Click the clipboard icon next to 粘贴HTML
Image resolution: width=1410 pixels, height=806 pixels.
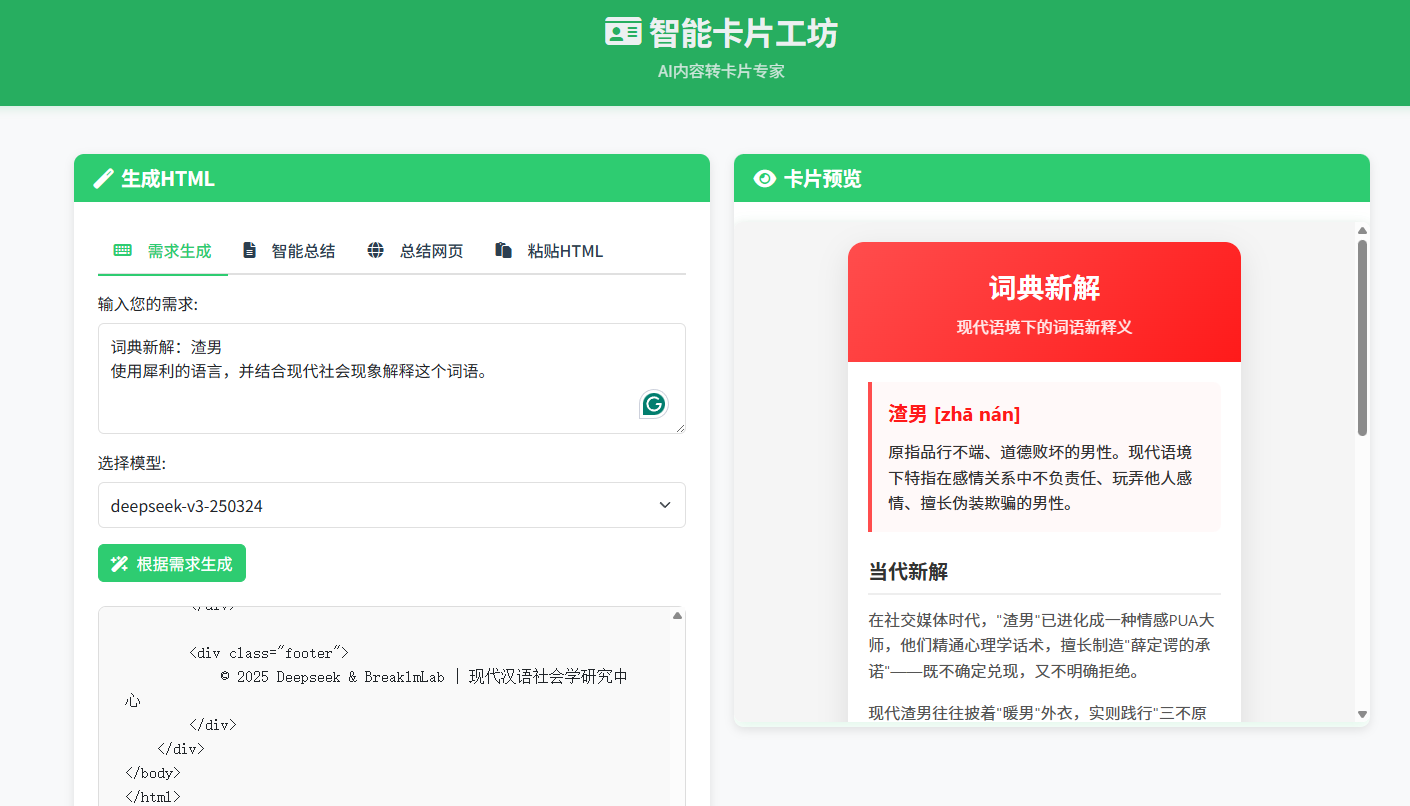(502, 250)
